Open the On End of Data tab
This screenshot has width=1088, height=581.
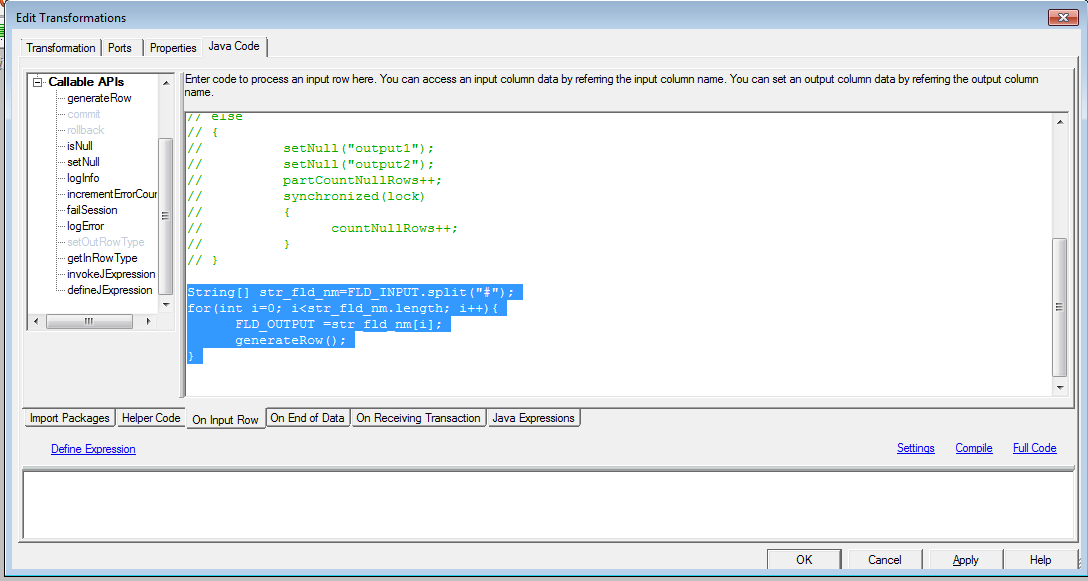[307, 418]
